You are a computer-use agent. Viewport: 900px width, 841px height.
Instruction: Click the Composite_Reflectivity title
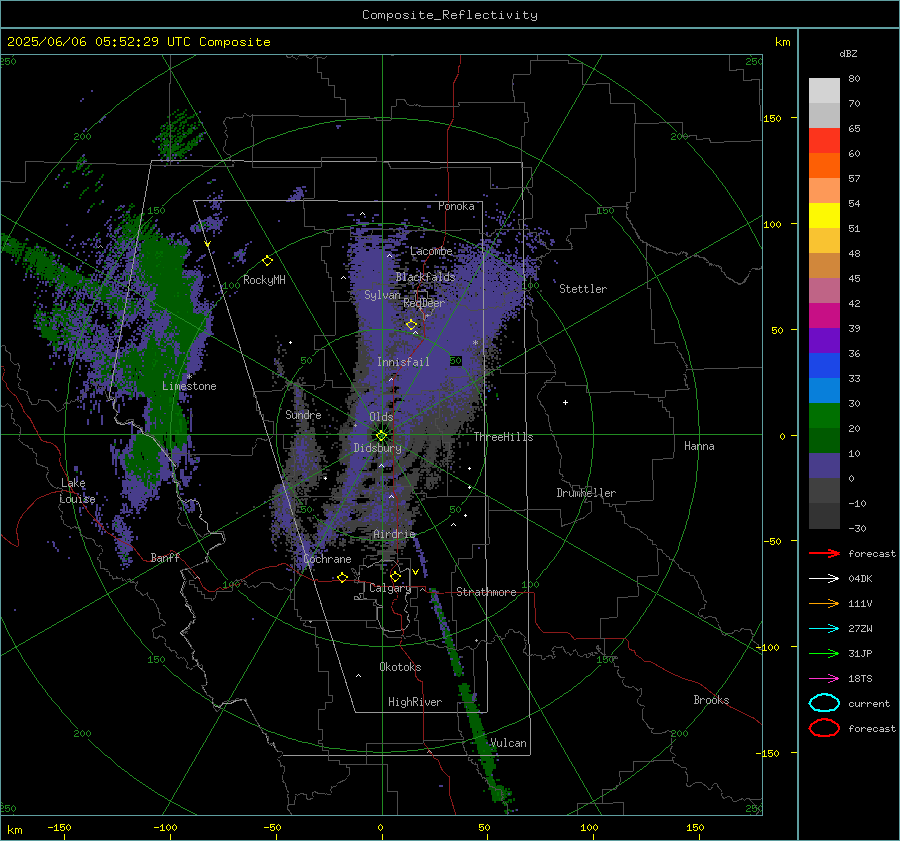click(450, 15)
